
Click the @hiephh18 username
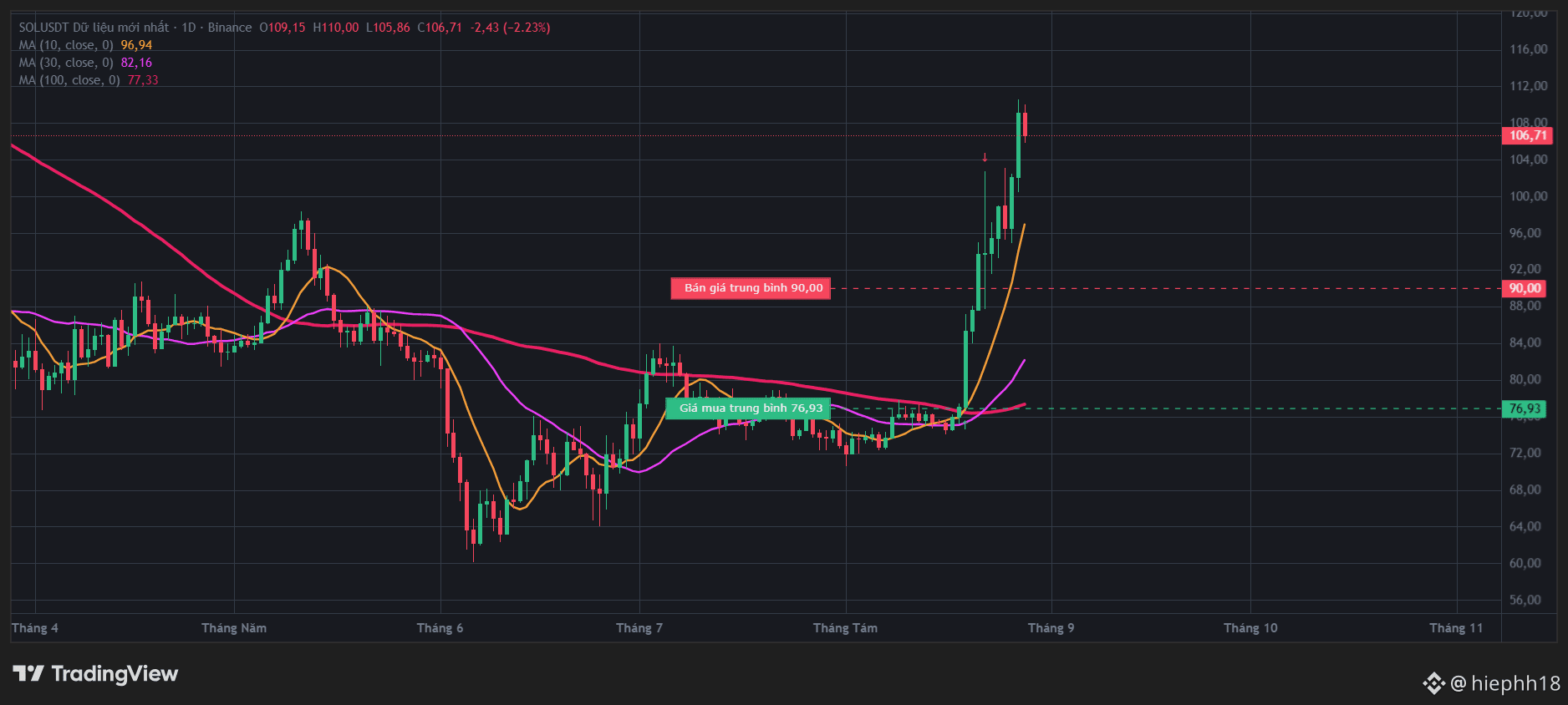pos(1505,683)
